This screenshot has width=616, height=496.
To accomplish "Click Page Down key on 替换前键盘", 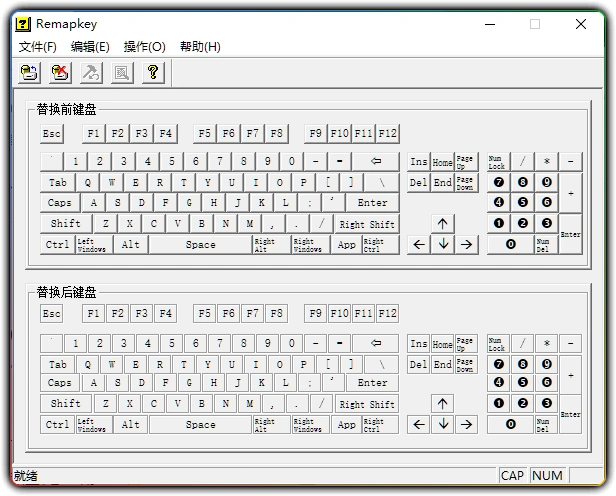I will coord(466,183).
